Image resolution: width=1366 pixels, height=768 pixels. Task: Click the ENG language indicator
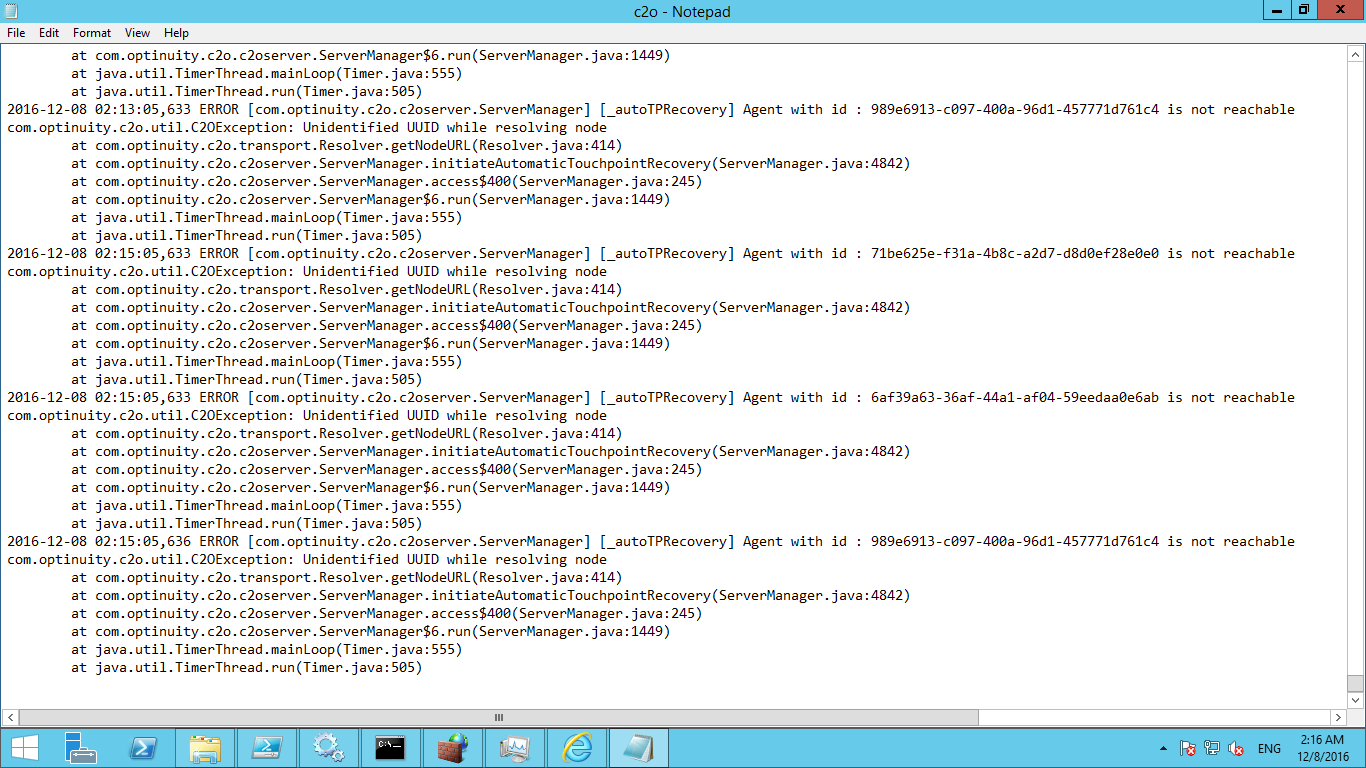click(x=1269, y=748)
